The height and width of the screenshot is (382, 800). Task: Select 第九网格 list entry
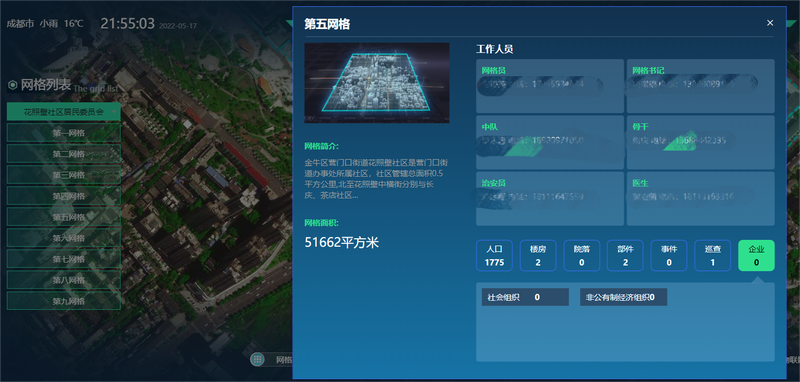click(x=63, y=301)
